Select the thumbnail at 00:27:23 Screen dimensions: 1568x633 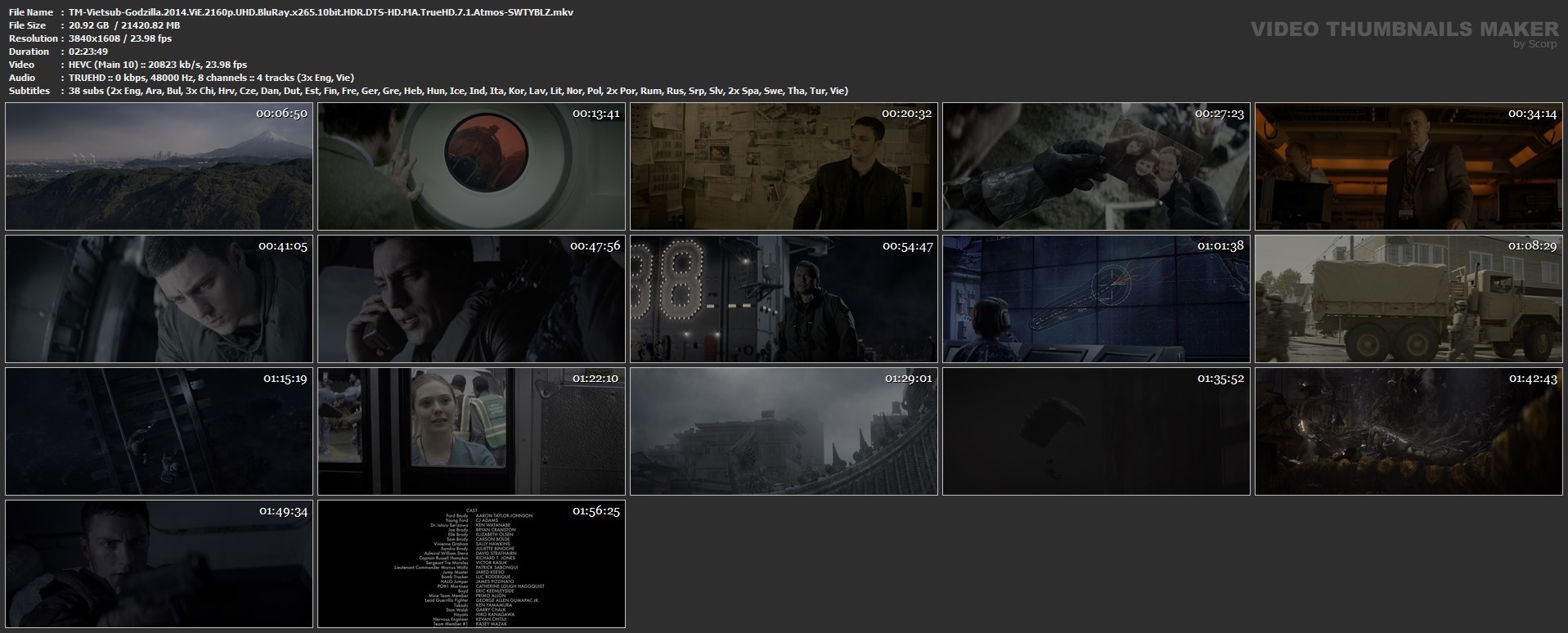coord(1097,167)
